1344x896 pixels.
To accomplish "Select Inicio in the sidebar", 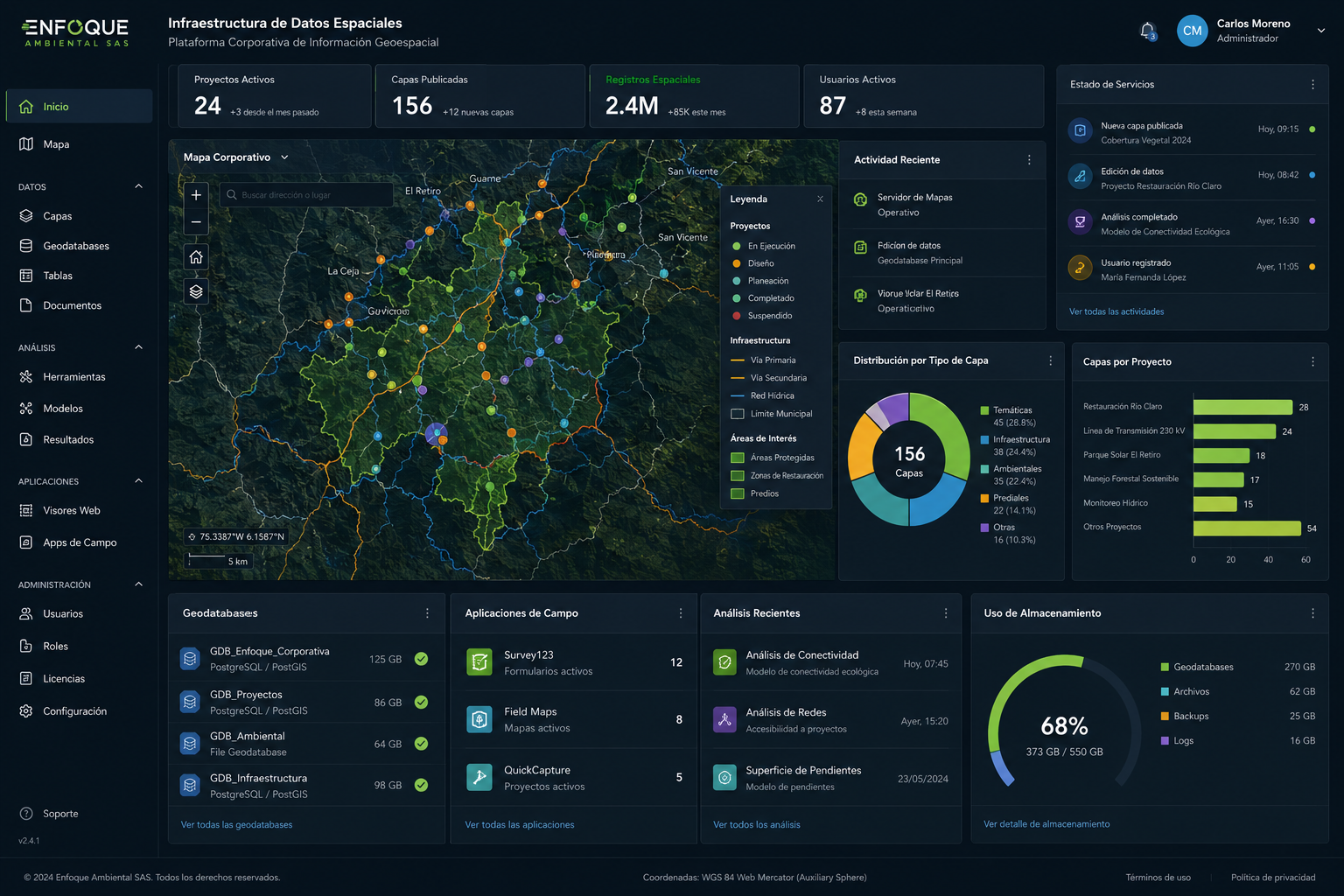I will click(79, 107).
